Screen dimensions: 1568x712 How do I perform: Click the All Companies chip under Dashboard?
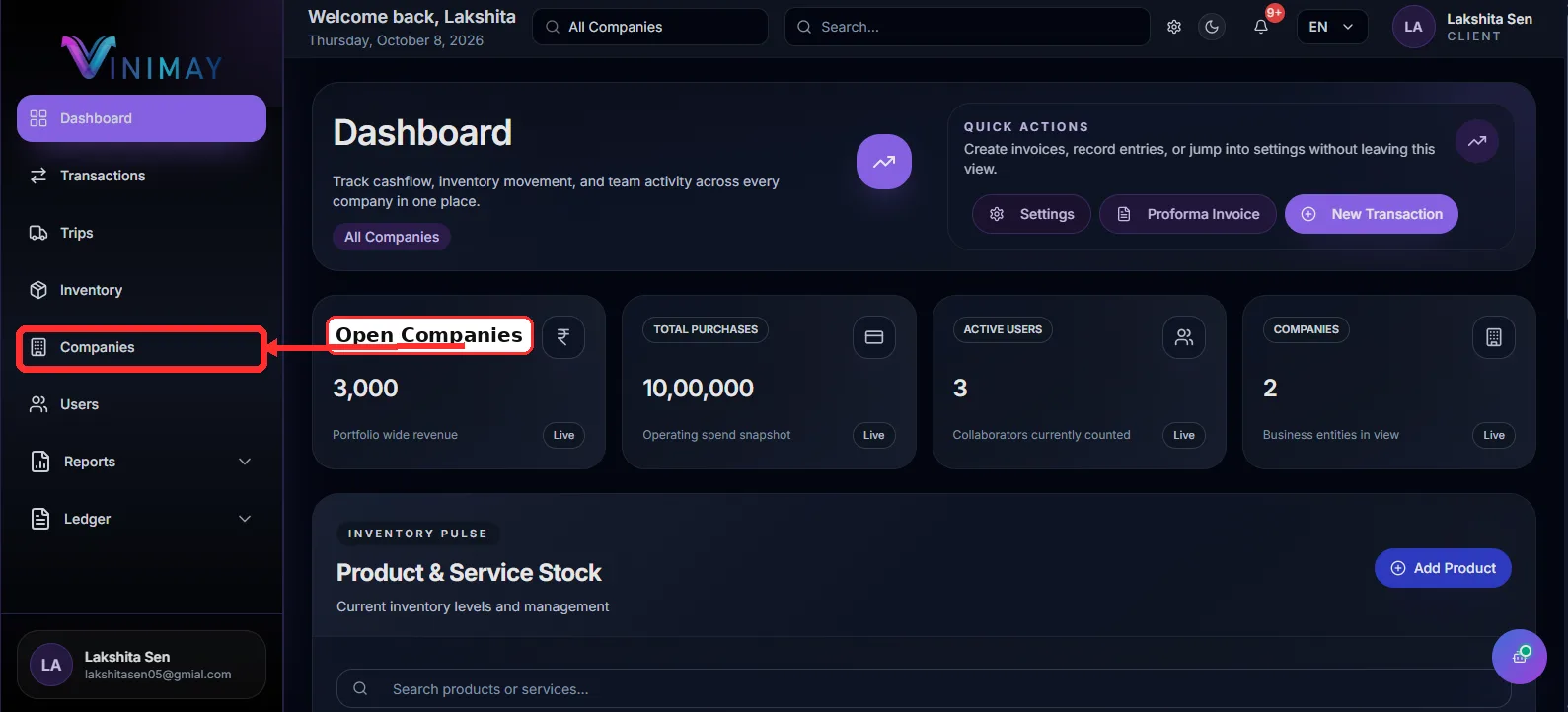pos(392,237)
